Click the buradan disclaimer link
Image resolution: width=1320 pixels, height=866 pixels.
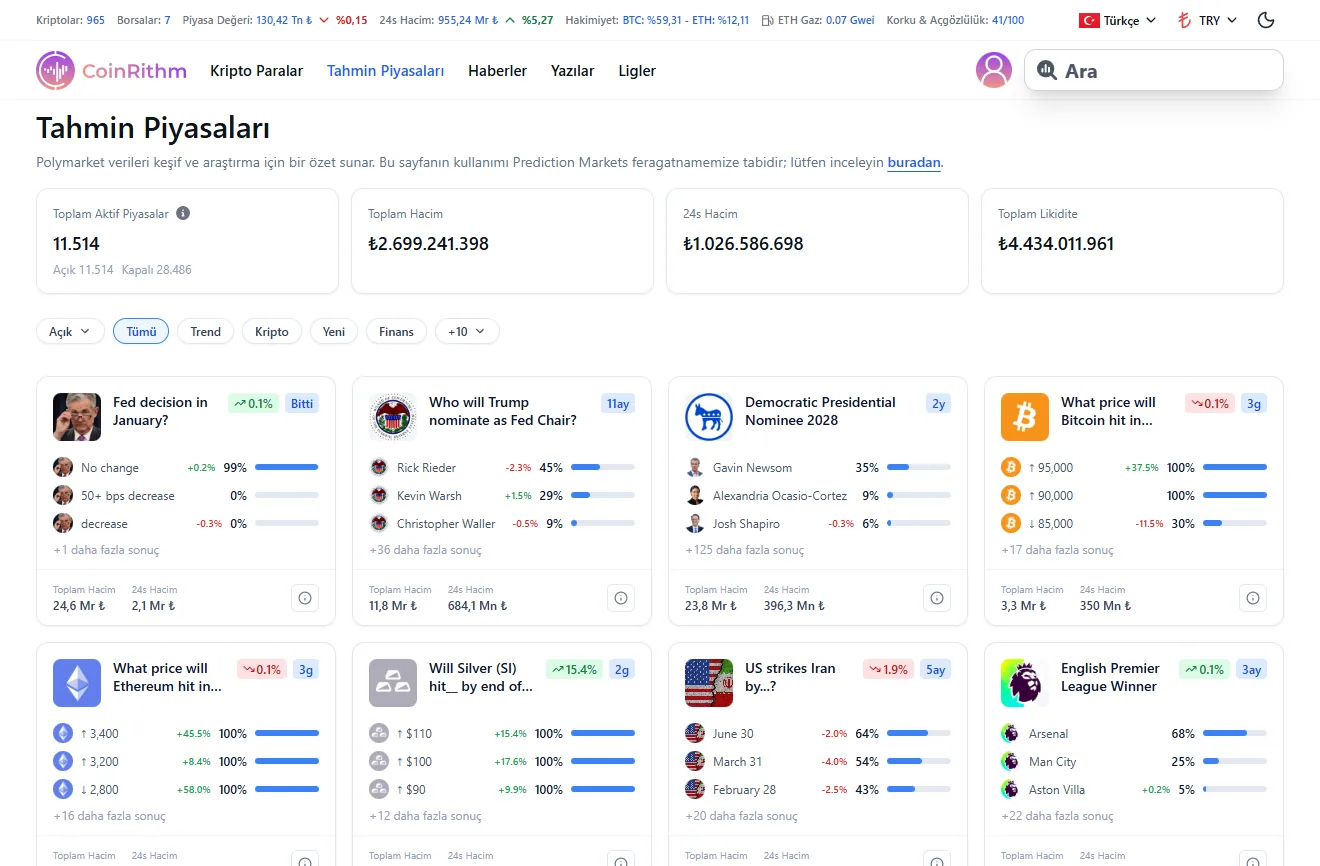[x=913, y=162]
